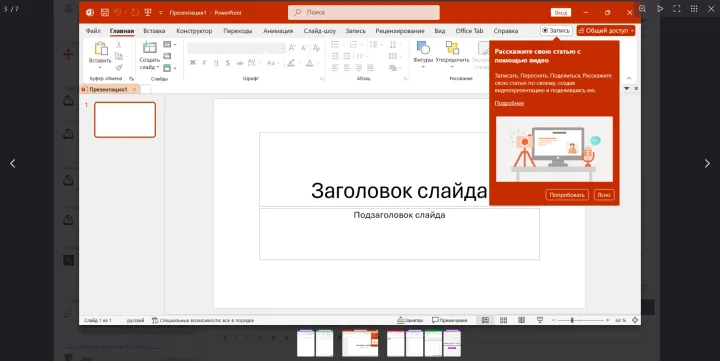The height and width of the screenshot is (361, 720).
Task: Click the Save icon in title bar
Action: tap(105, 12)
